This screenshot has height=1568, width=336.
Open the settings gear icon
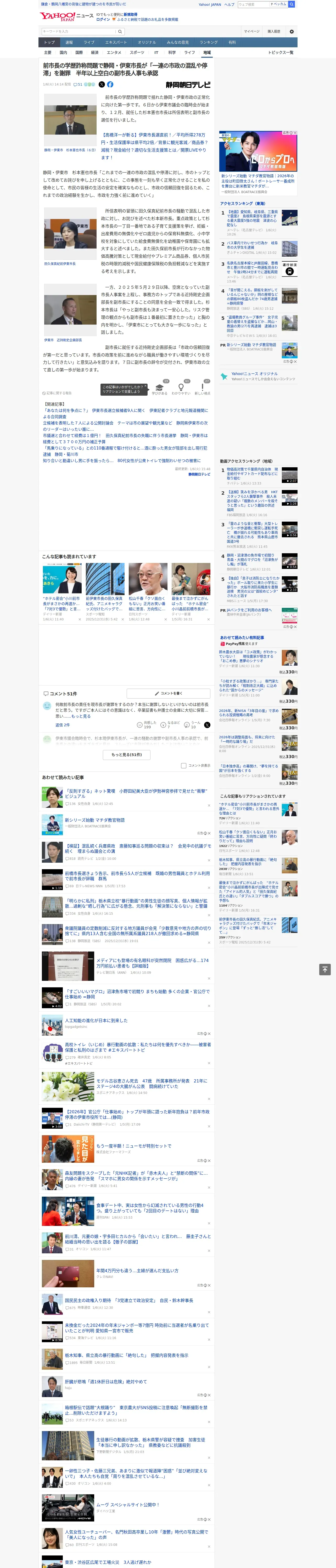pyautogui.click(x=292, y=32)
